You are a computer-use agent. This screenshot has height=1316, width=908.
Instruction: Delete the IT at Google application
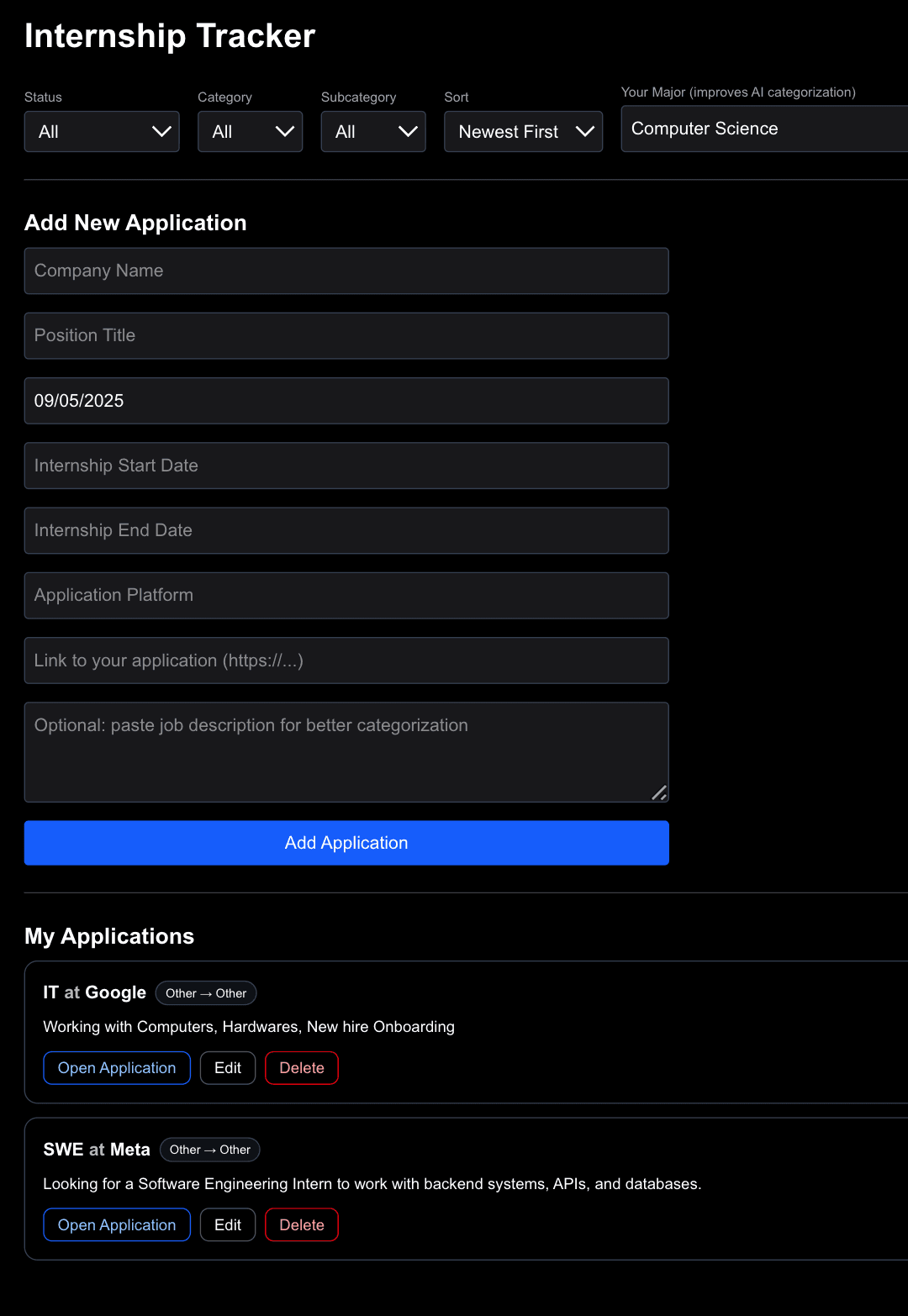coord(302,1068)
